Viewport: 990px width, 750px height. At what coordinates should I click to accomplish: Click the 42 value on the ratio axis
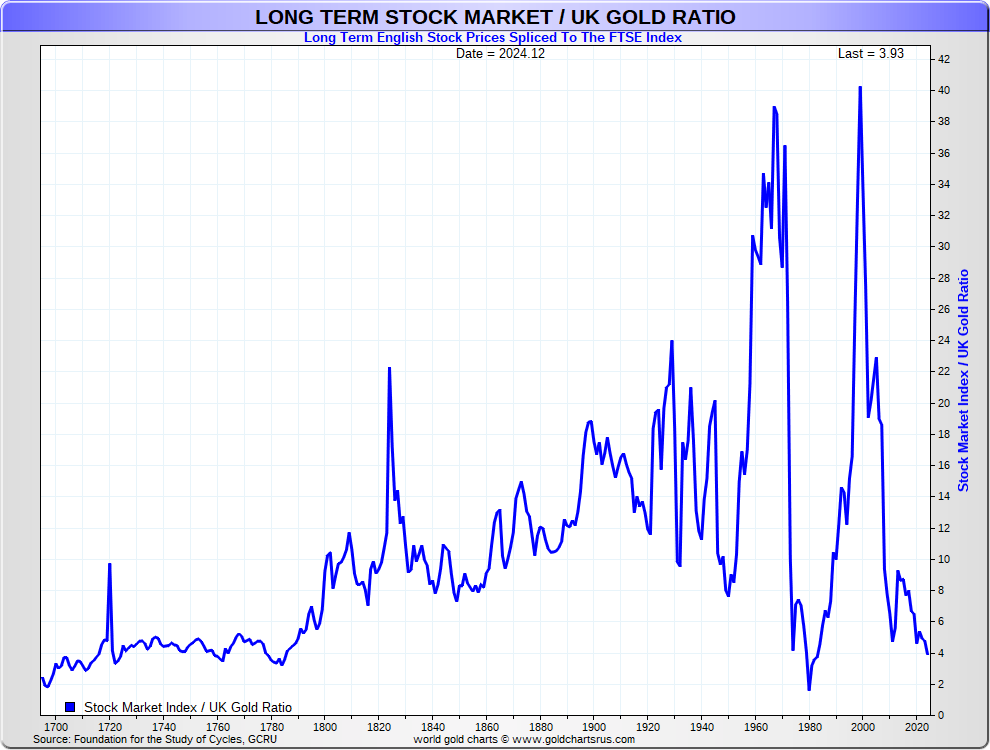(x=944, y=59)
